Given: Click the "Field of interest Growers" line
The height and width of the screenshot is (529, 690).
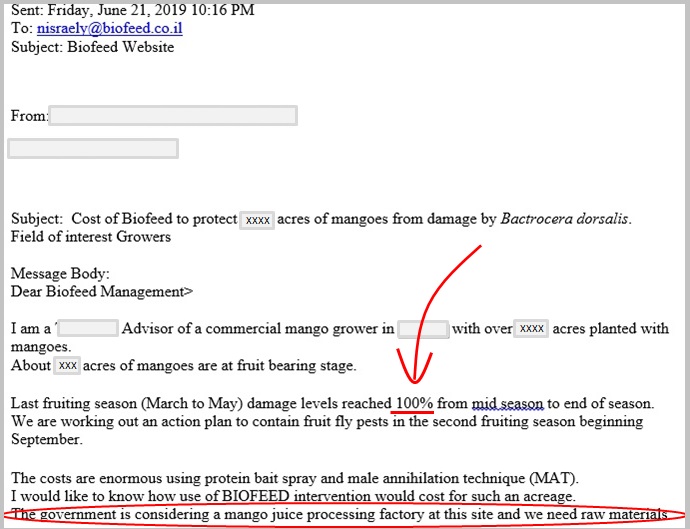Looking at the screenshot, I should click(x=91, y=237).
